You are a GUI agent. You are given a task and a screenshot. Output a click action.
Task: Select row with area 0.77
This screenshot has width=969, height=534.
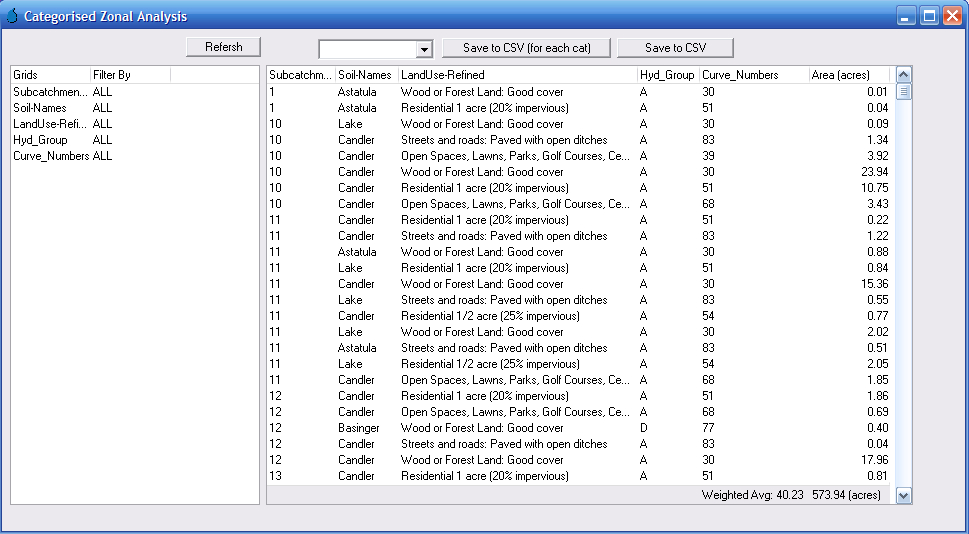tap(579, 316)
